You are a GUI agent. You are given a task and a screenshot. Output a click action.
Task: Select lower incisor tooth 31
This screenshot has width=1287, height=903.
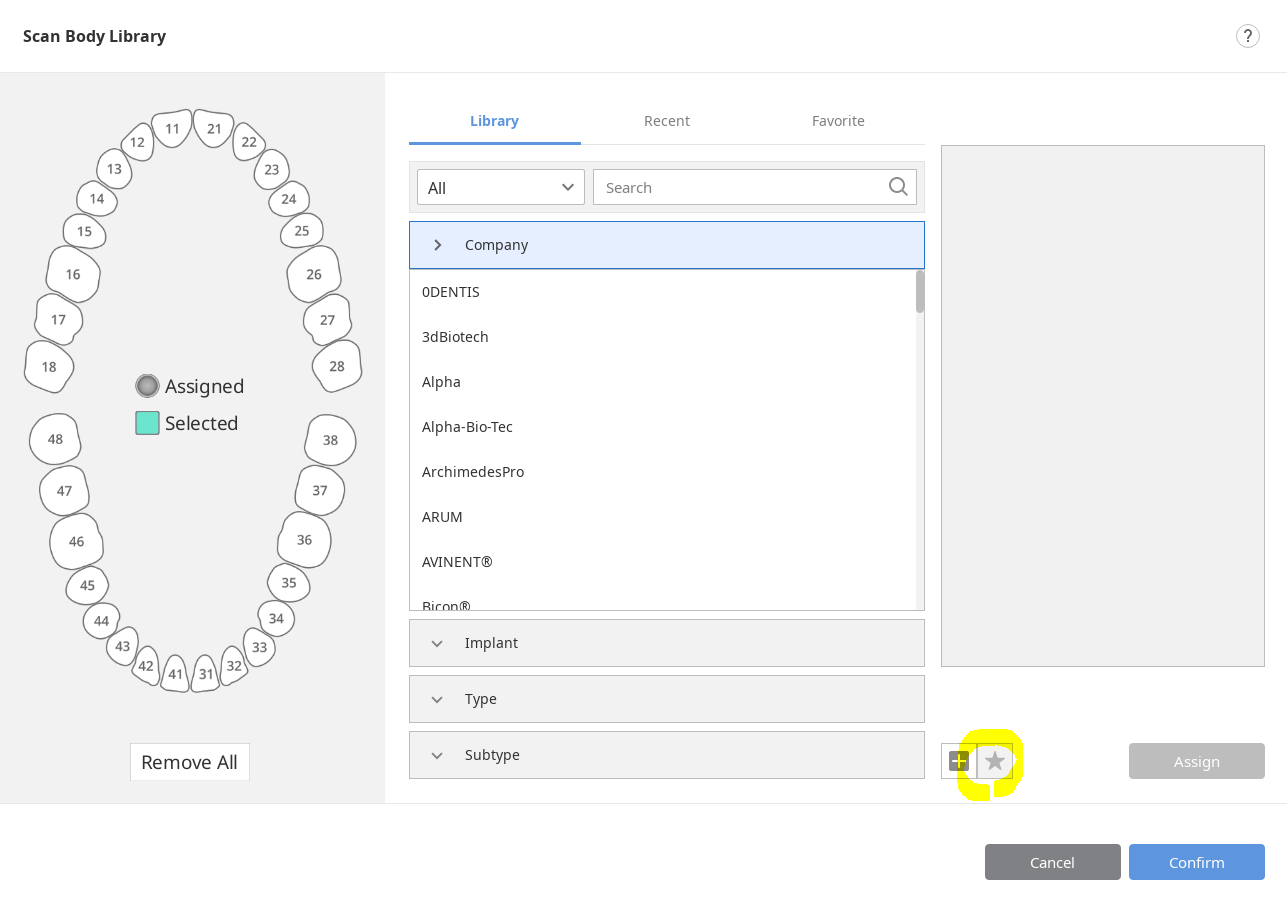click(x=206, y=674)
